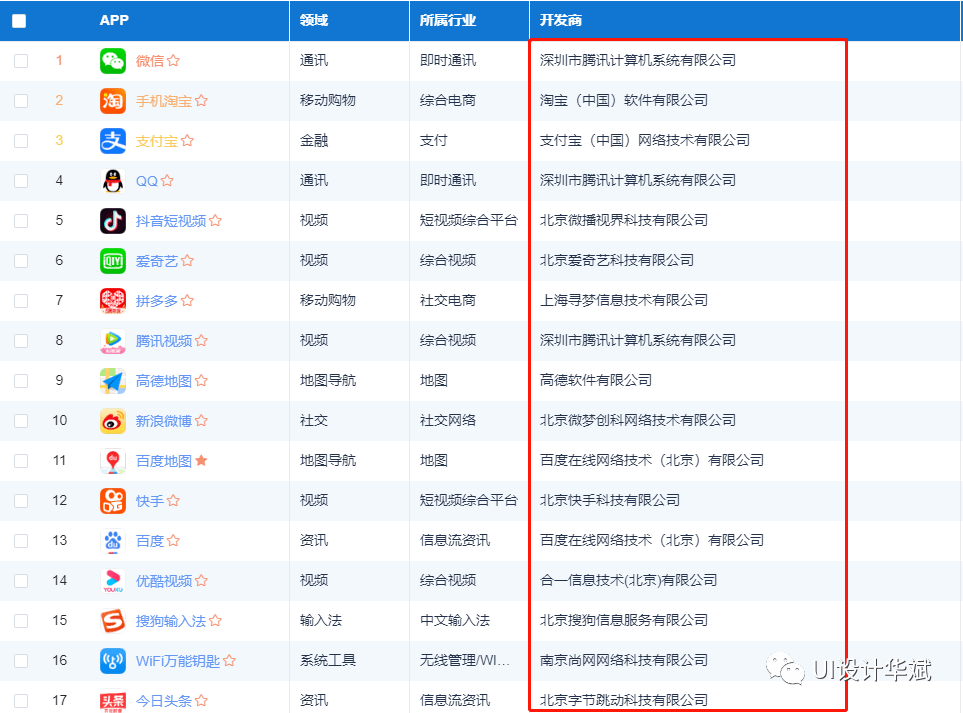
Task: Click the 今日头条 app icon
Action: click(x=113, y=701)
